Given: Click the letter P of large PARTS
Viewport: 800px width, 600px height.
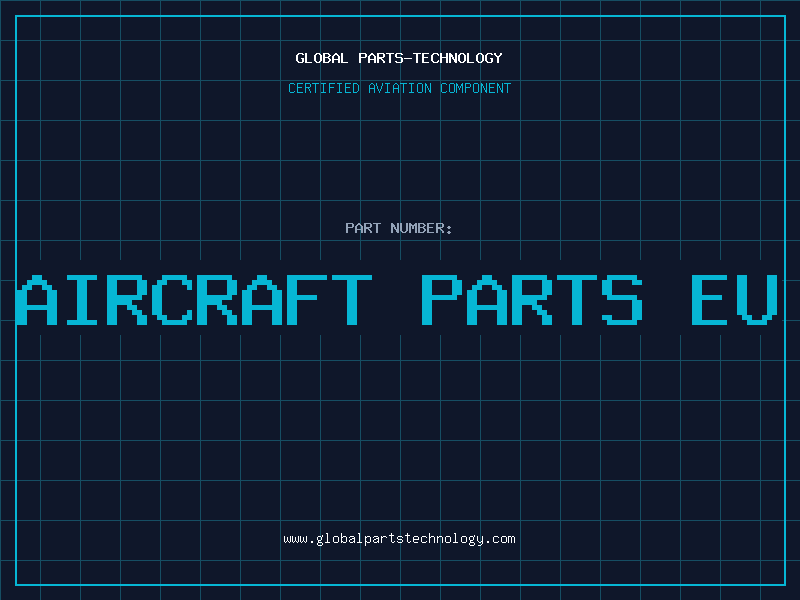Looking at the screenshot, I should click(x=441, y=300).
